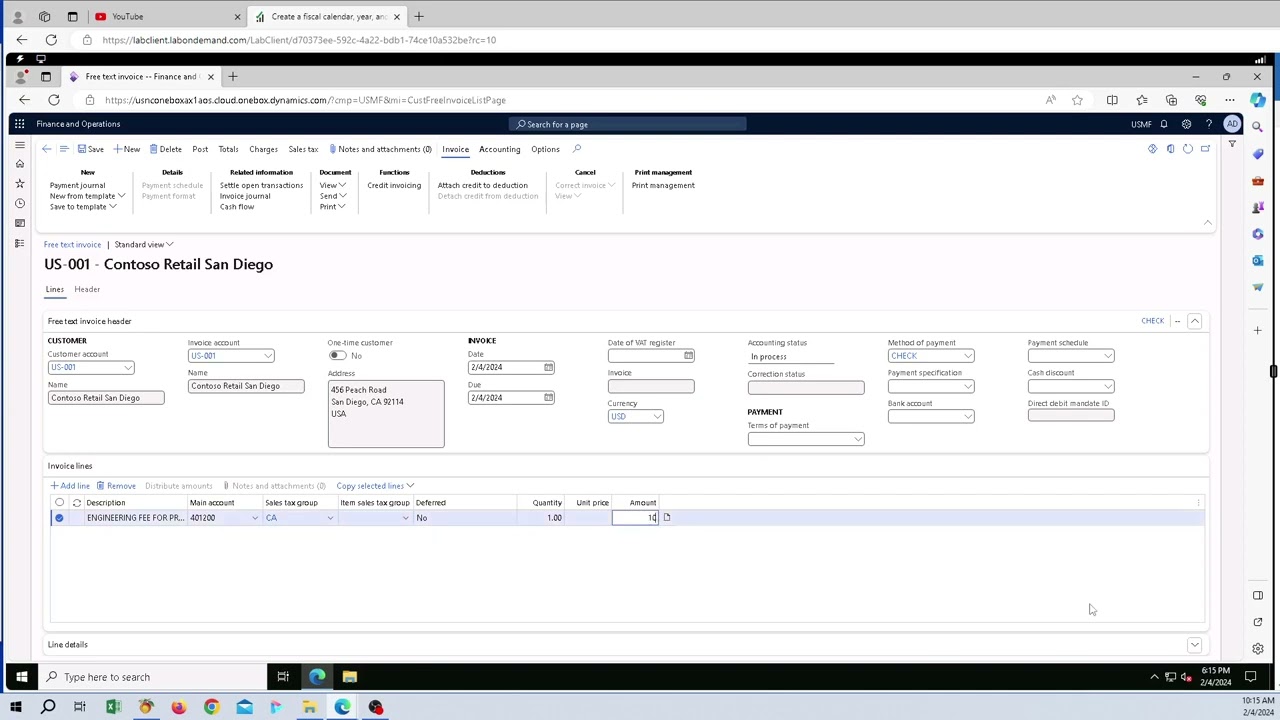1280x720 pixels.
Task: Open Credit invoicing function
Action: (x=394, y=185)
